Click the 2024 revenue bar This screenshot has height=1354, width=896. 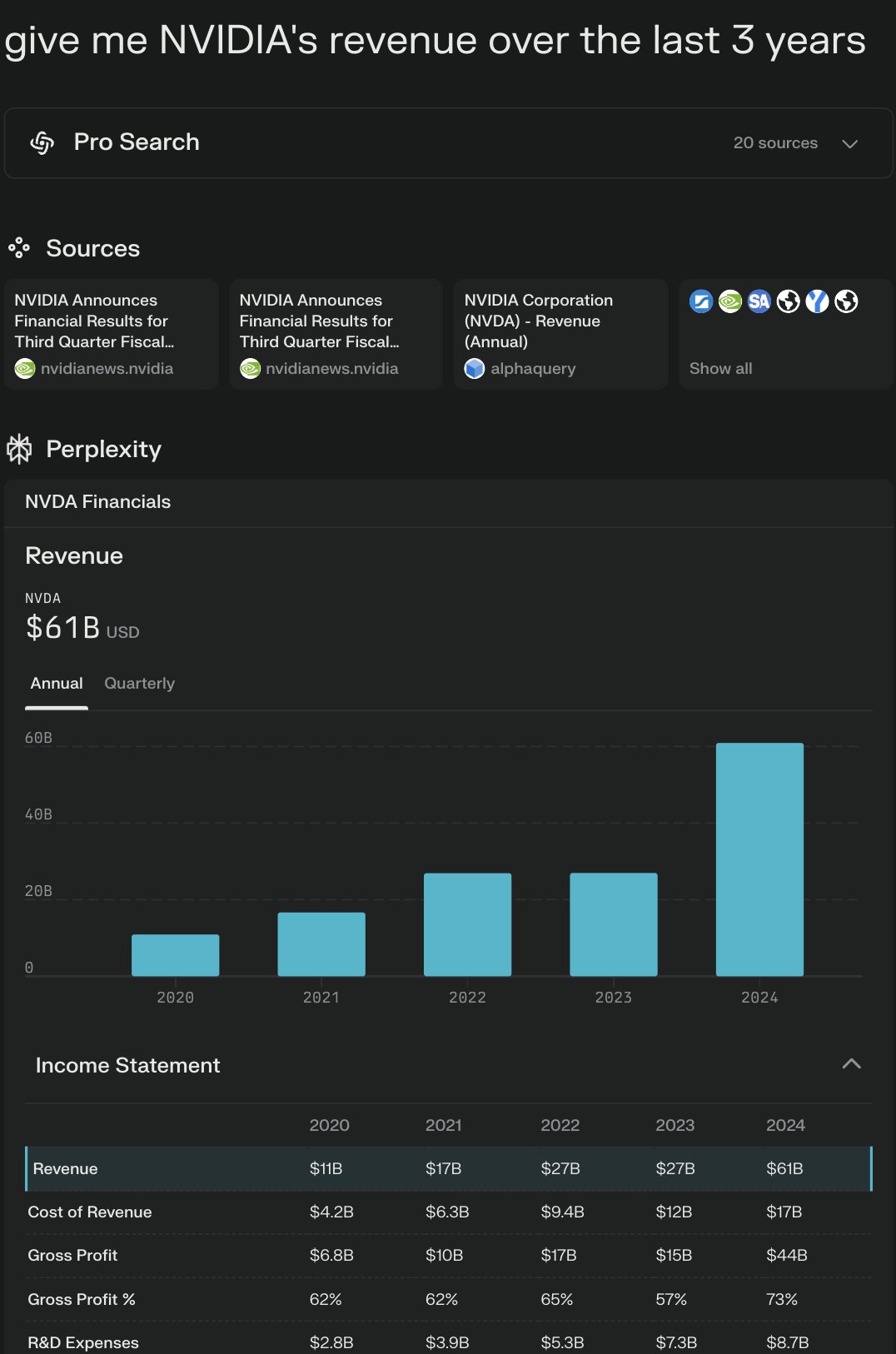pyautogui.click(x=759, y=859)
